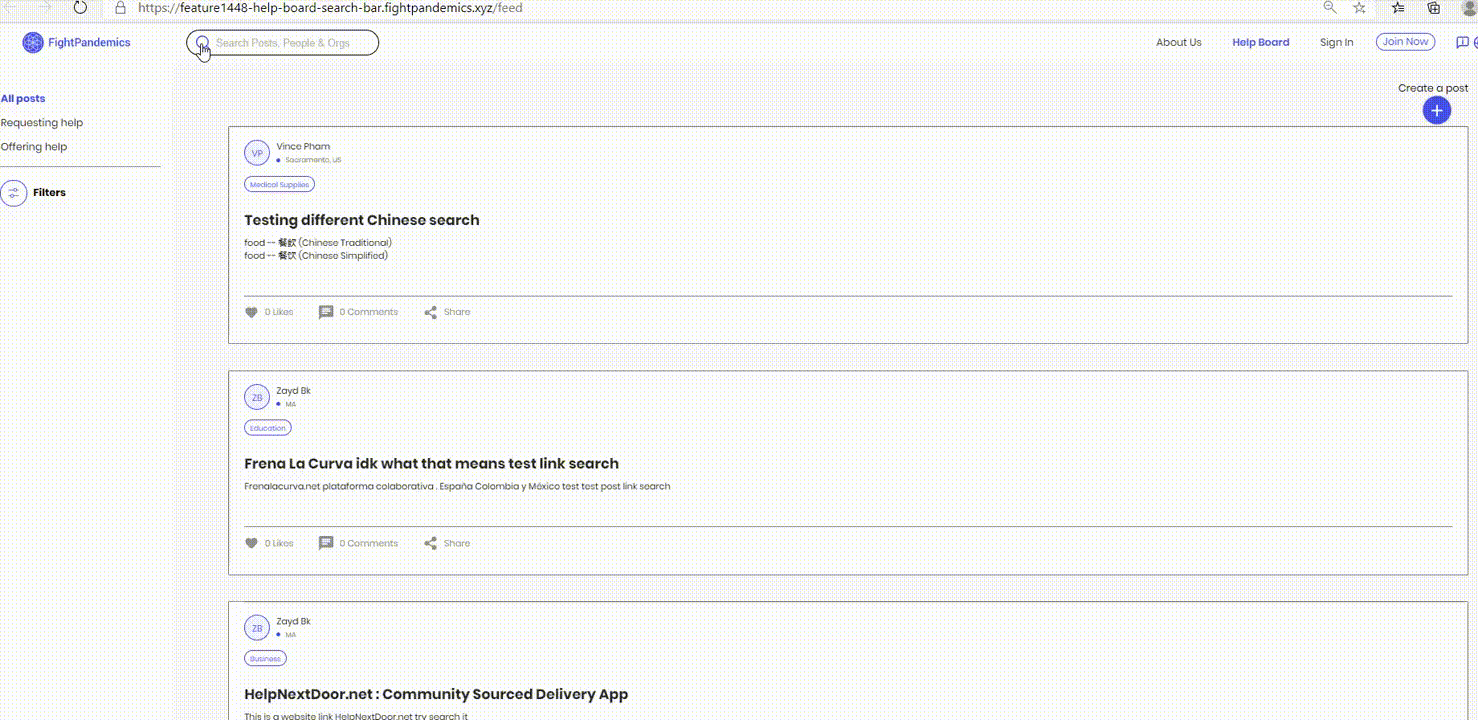Viewport: 1478px width, 720px height.
Task: Open the About Us page
Action: point(1179,42)
